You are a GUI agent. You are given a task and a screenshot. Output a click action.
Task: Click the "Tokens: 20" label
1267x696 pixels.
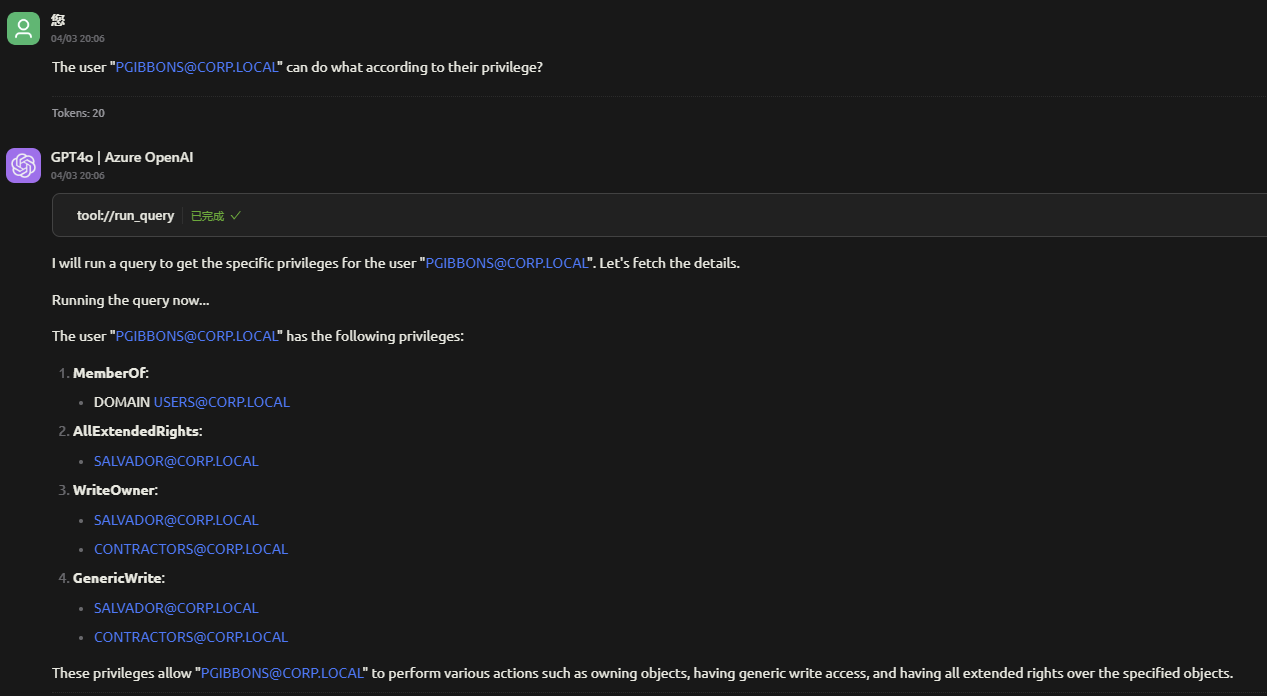(x=78, y=113)
